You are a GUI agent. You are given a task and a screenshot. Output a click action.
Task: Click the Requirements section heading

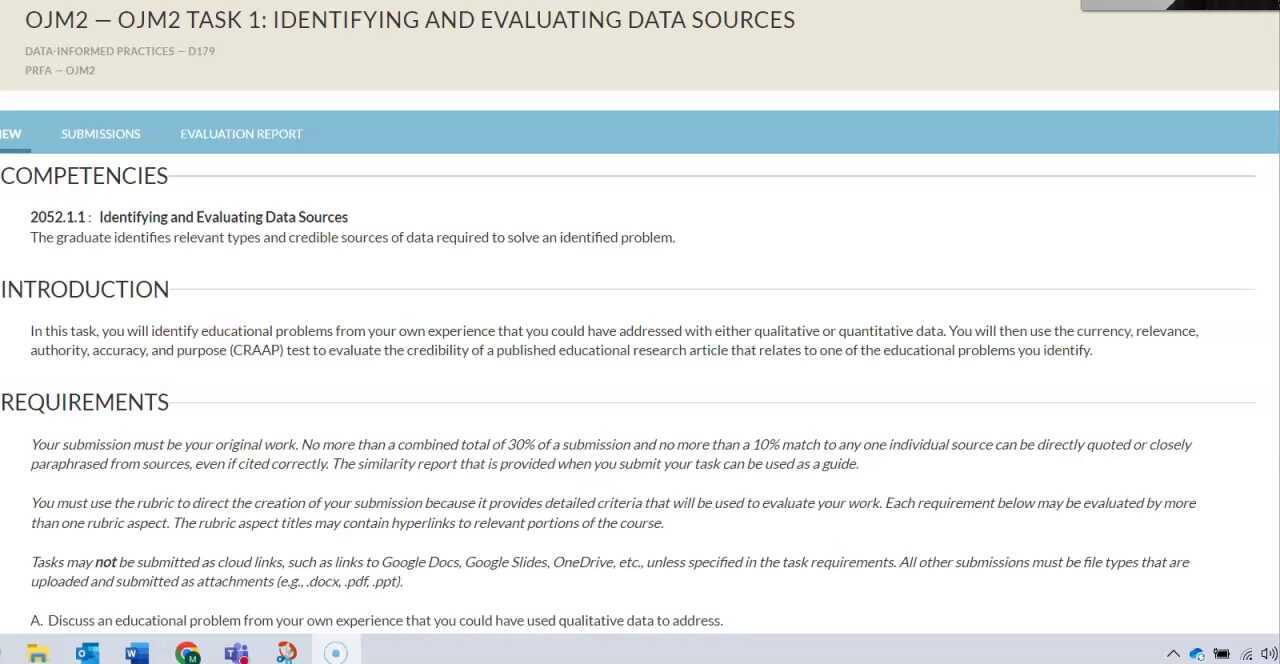point(85,403)
